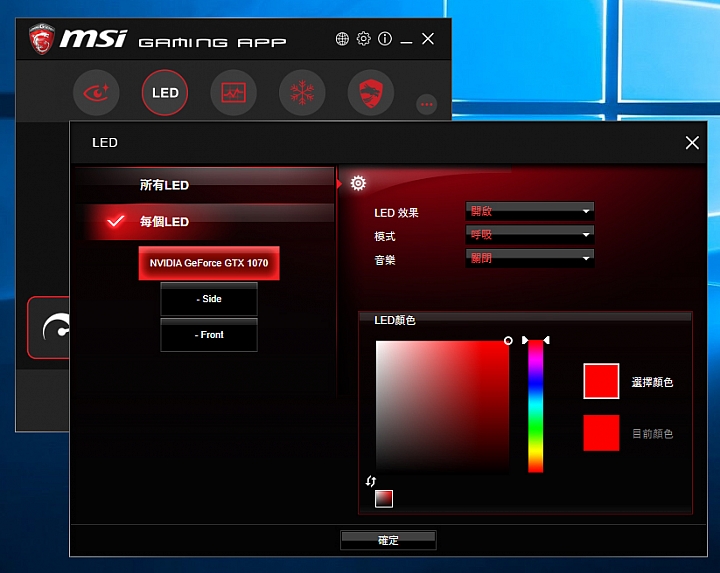
Task: Click the MSI dragon logo
Action: 42,39
